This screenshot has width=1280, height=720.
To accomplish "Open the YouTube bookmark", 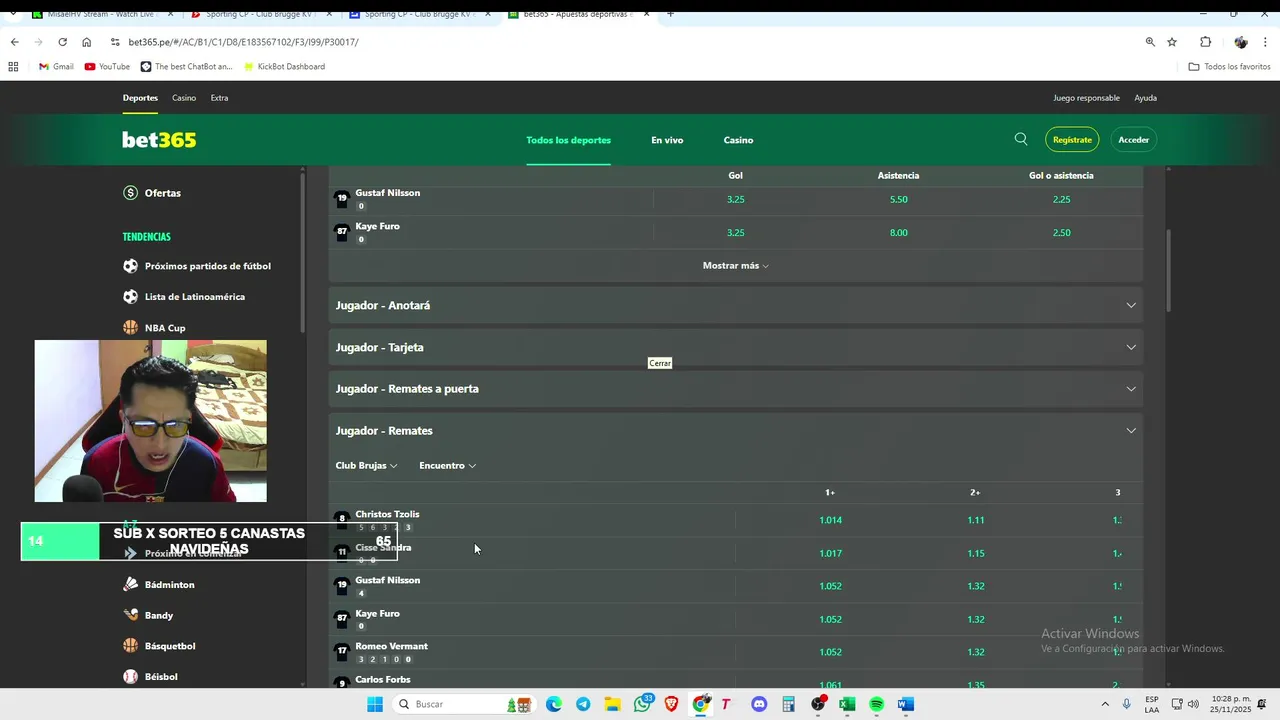I will pyautogui.click(x=107, y=66).
